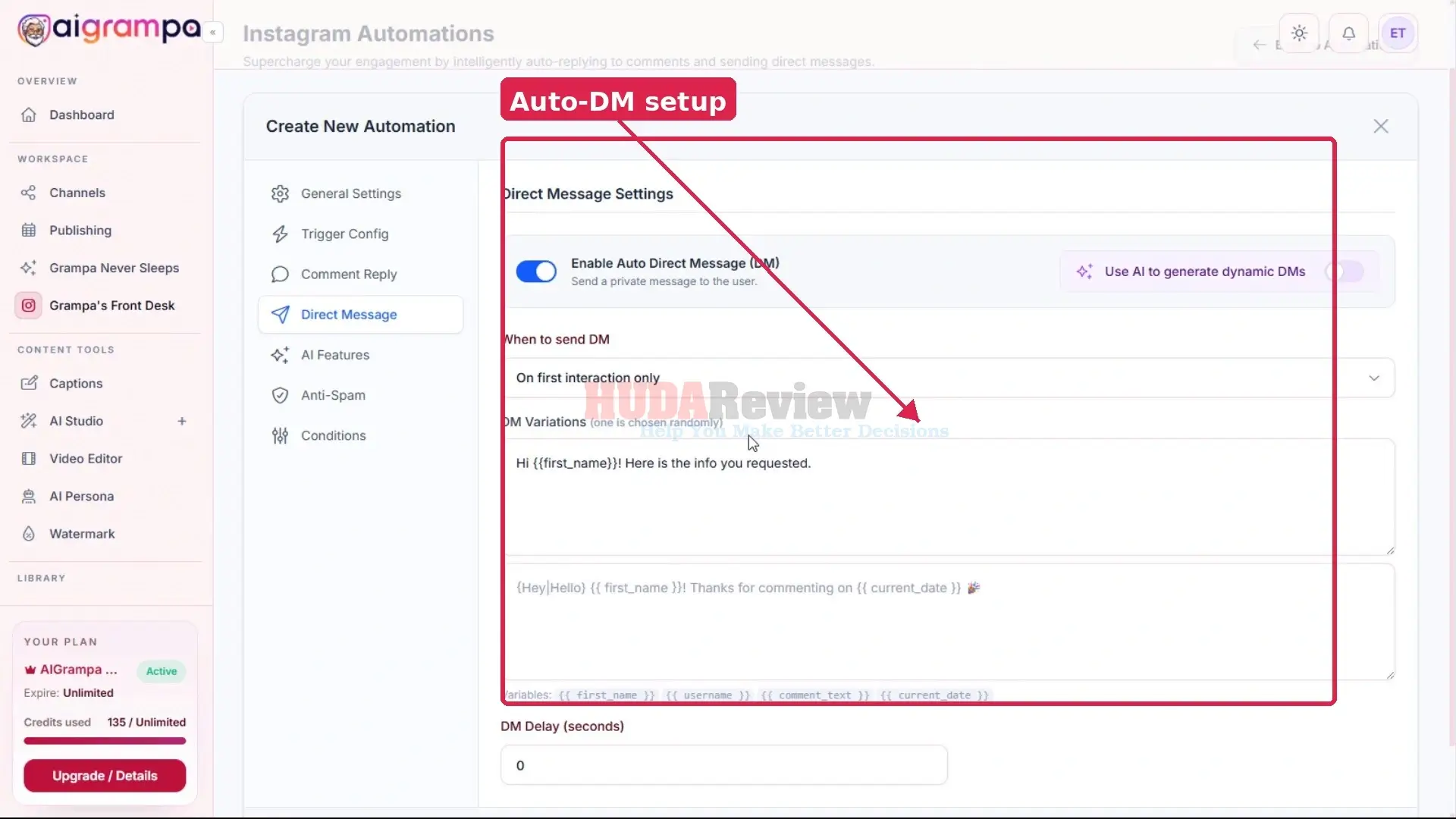This screenshot has height=819, width=1456.
Task: Click the Direct Message paper plane icon
Action: [280, 315]
